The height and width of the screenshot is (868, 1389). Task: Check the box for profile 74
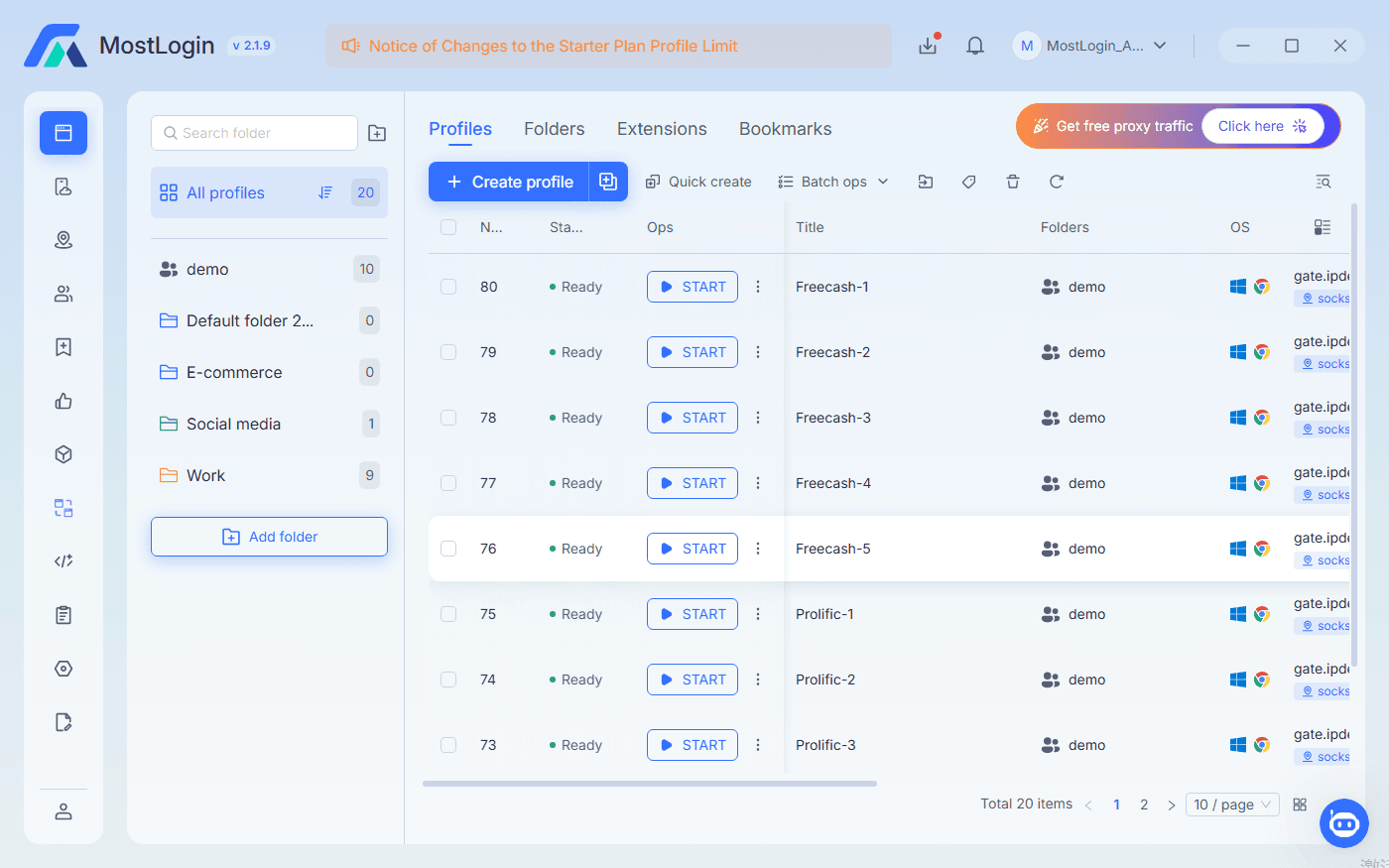(448, 680)
